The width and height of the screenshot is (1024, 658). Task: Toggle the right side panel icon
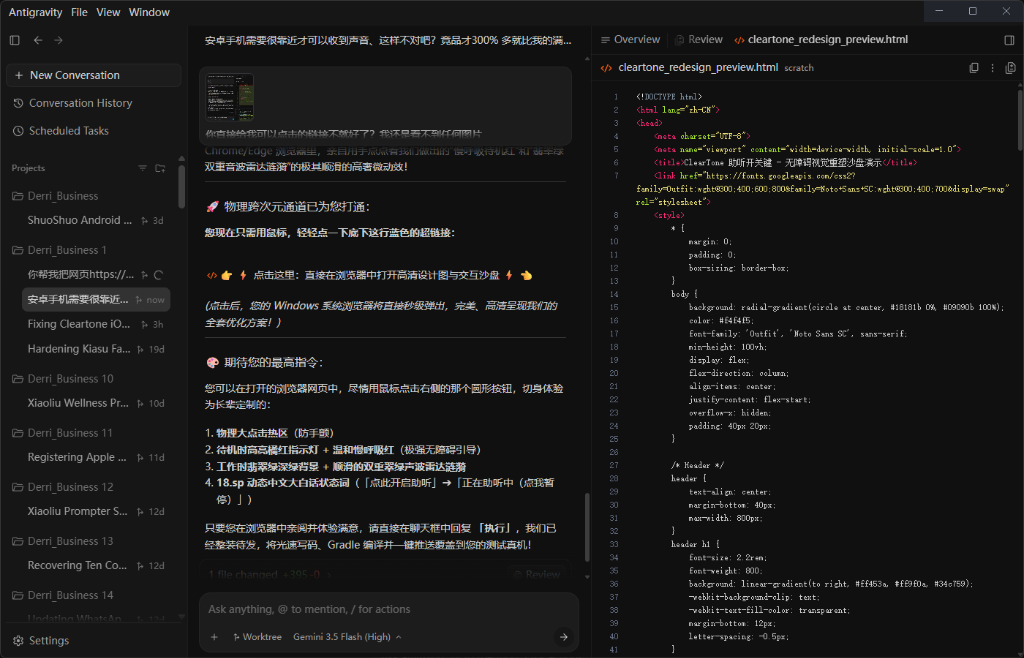click(1009, 40)
